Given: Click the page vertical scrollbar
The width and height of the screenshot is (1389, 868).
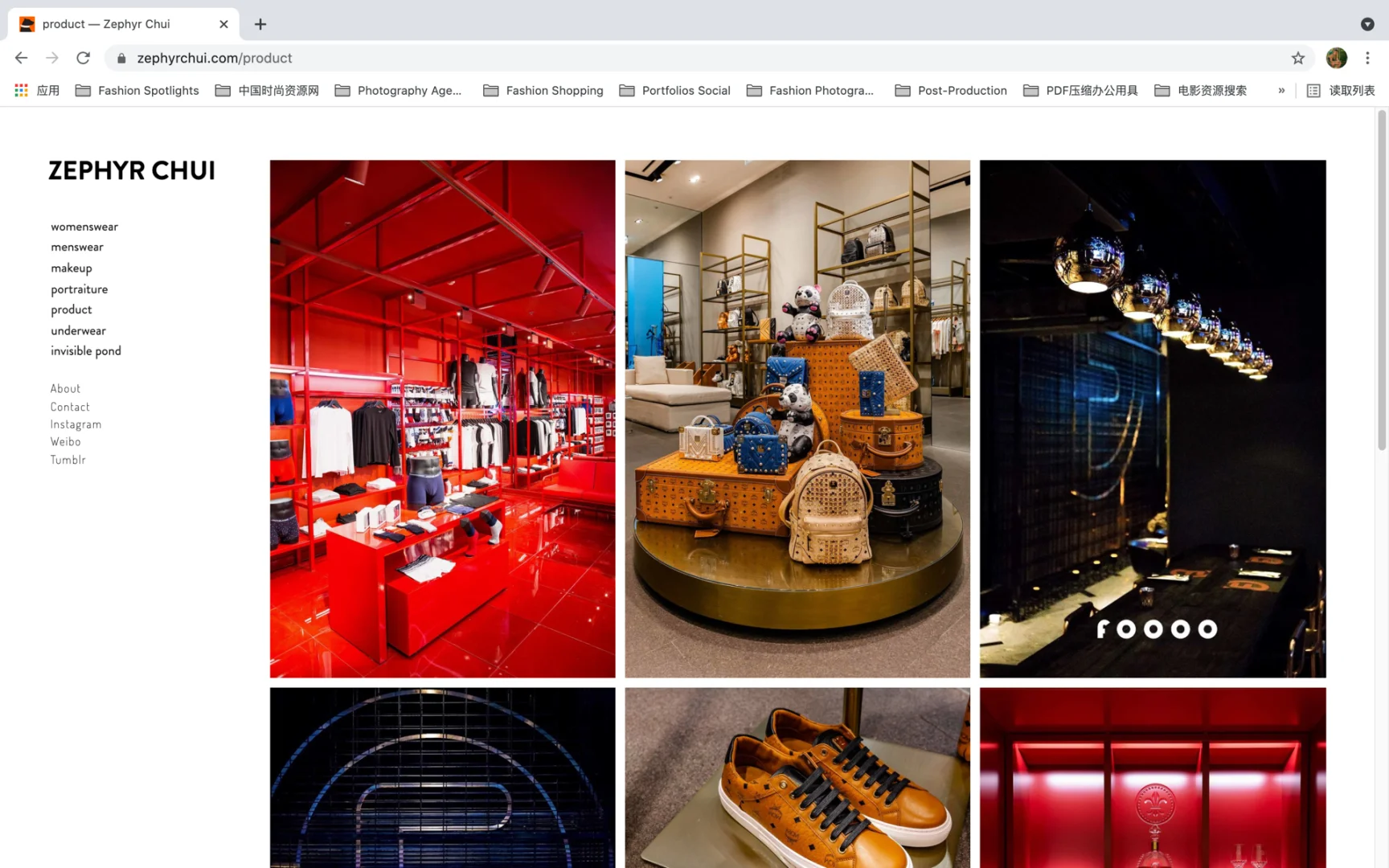Looking at the screenshot, I should coord(1382,280).
